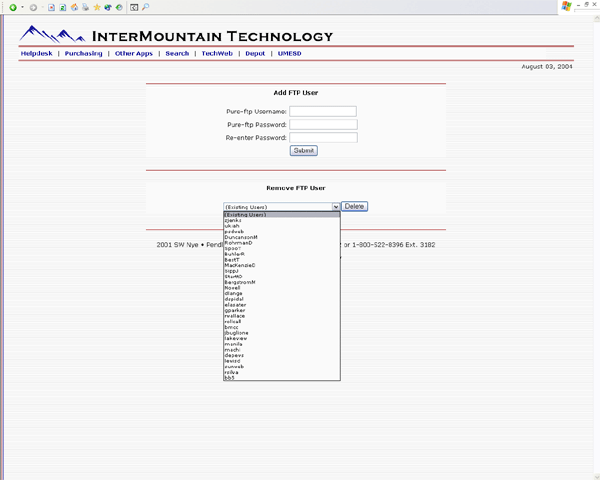Viewport: 600px width, 480px height.
Task: Go to the Home page icon
Action: (x=74, y=7)
